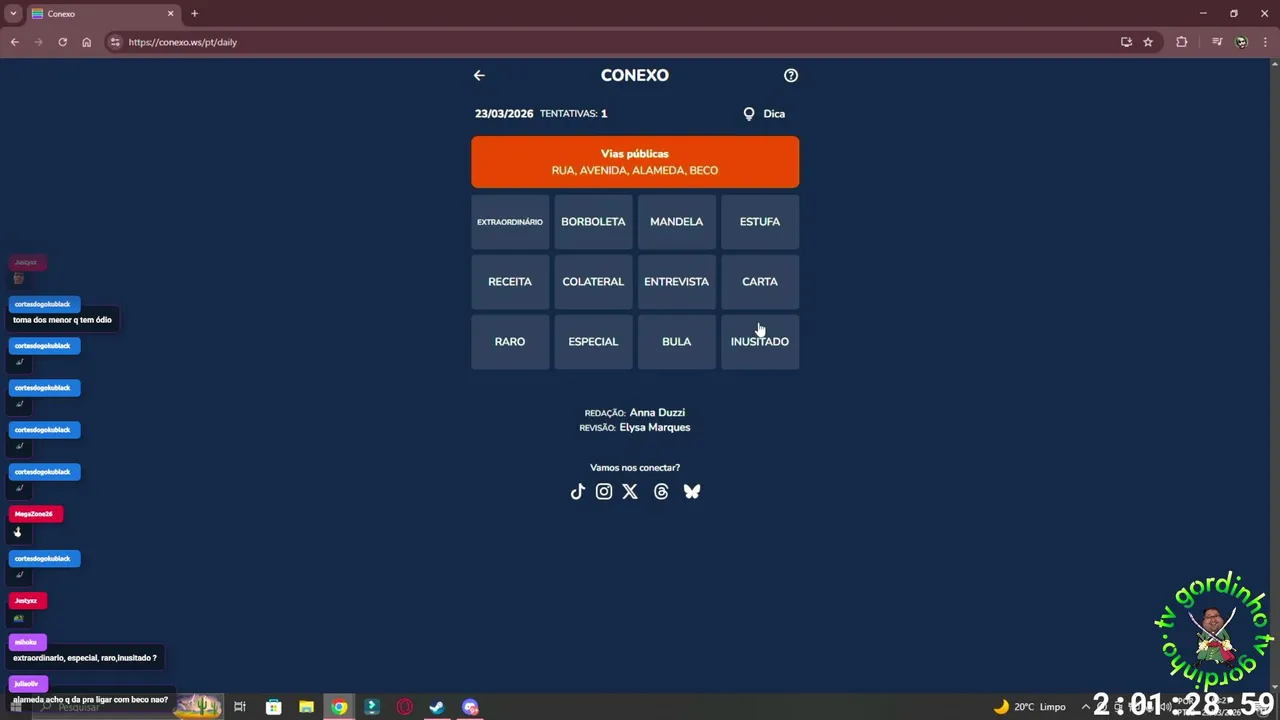This screenshot has height=720, width=1280.
Task: Select the CARTA word tile
Action: 760,282
